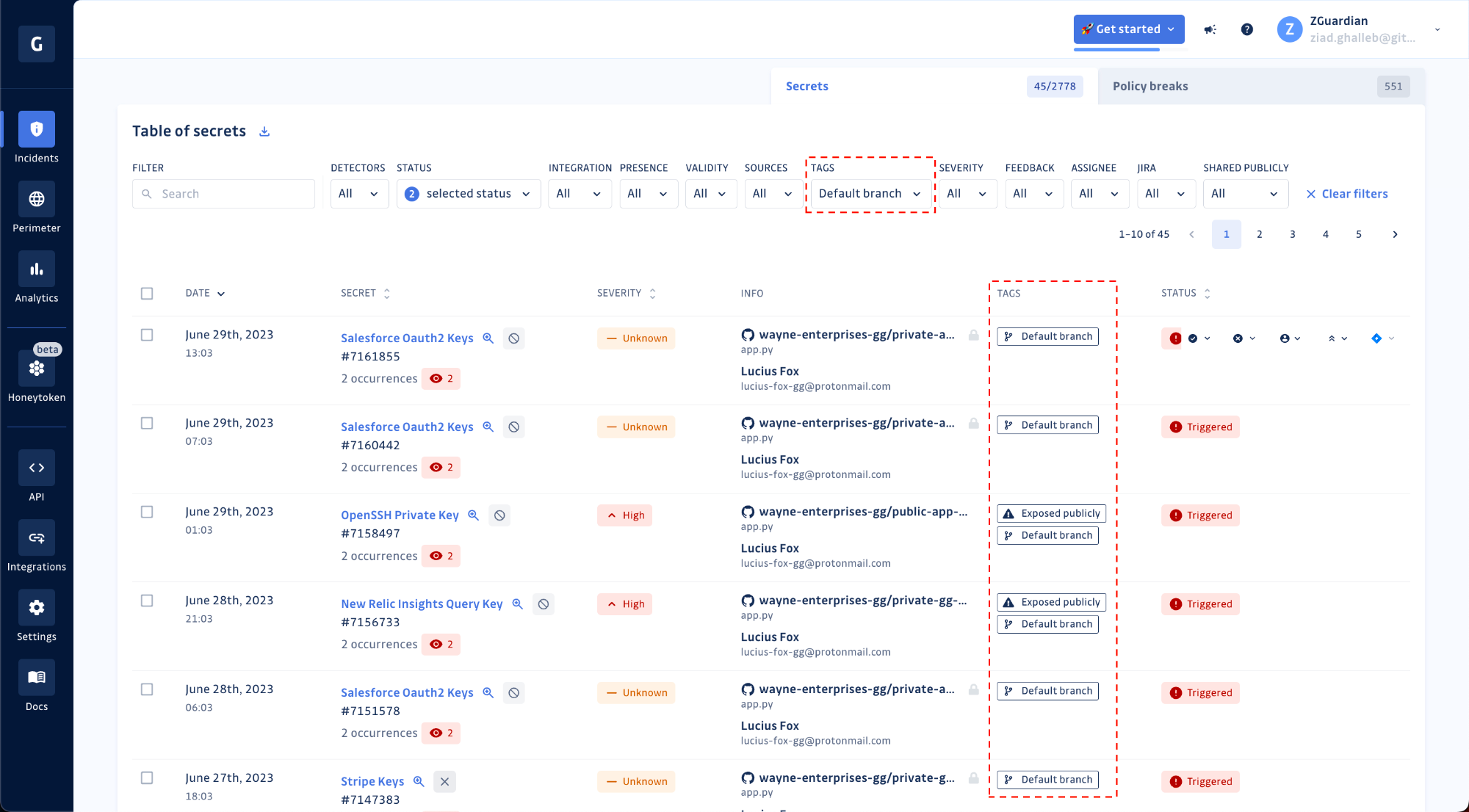Click Clear filters link

[1346, 194]
